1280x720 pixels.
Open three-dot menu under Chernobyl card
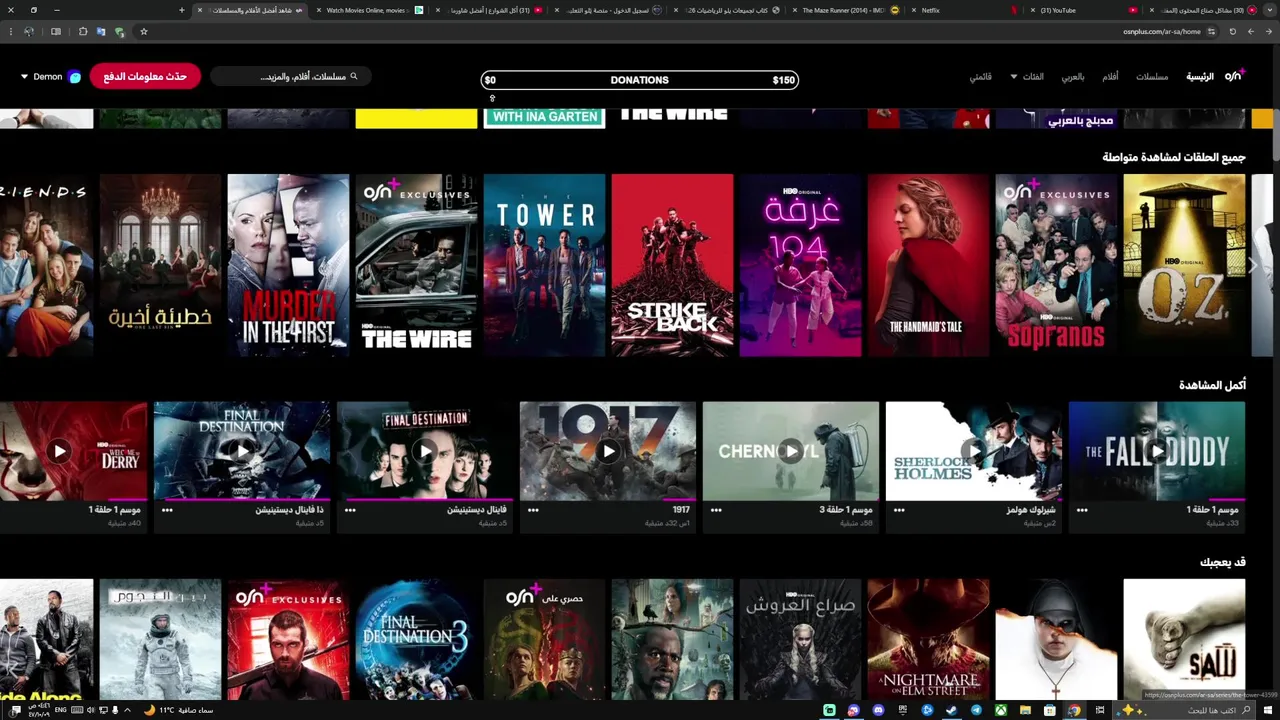[x=716, y=510]
